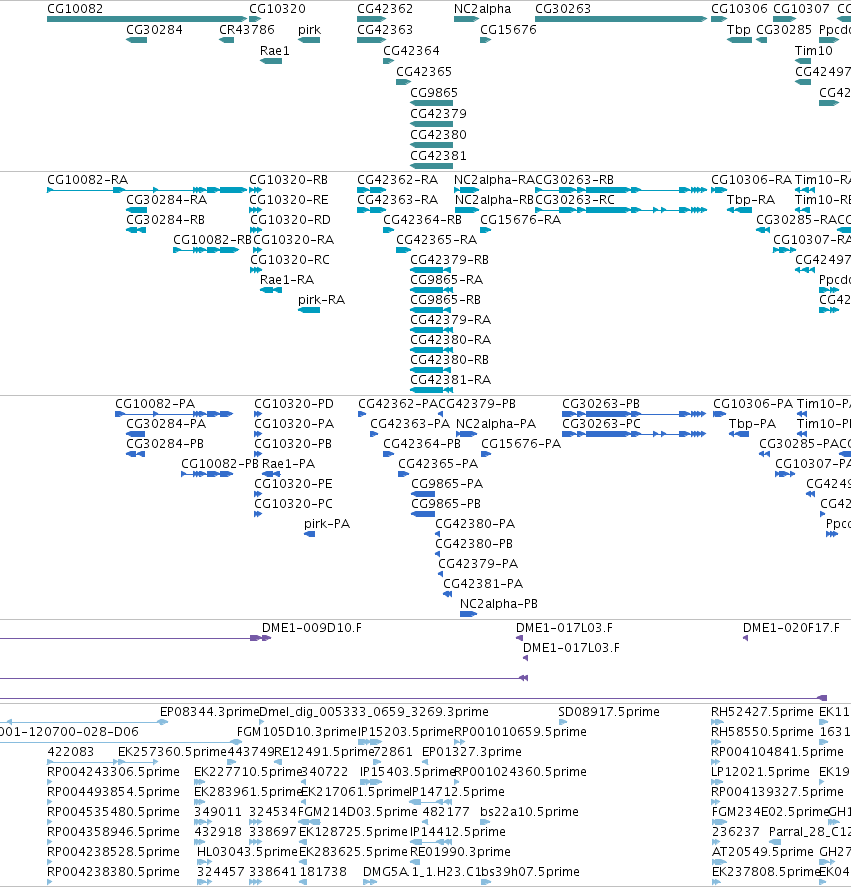Click the Rae1 gene label

[x=274, y=50]
